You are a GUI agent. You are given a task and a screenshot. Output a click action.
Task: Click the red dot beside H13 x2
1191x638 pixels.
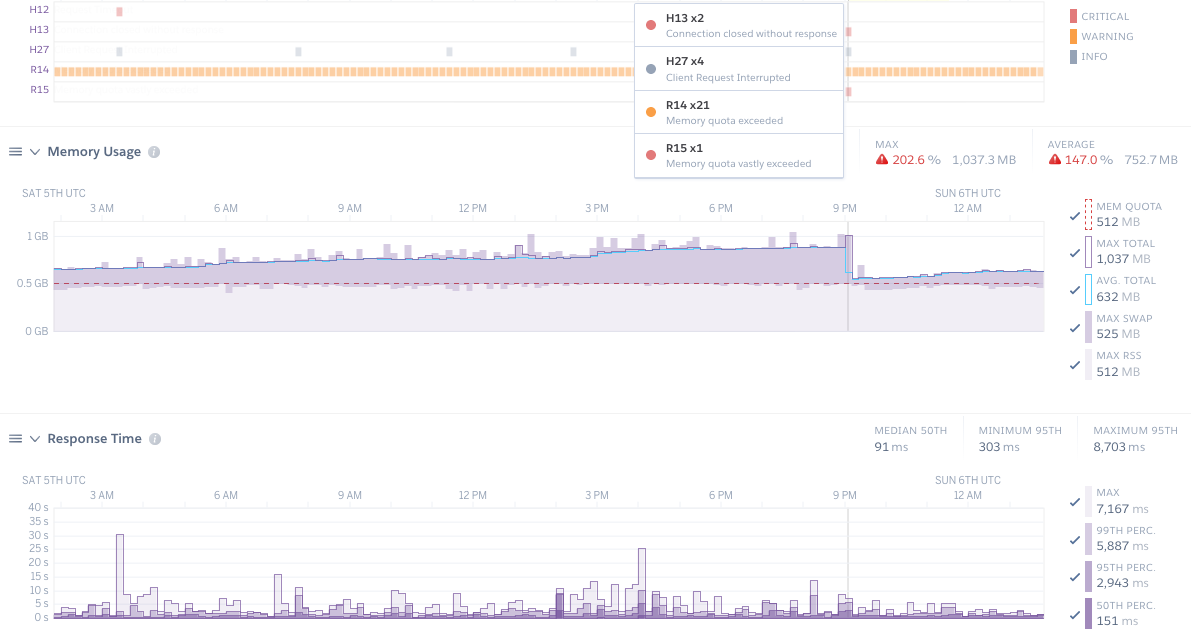point(651,25)
